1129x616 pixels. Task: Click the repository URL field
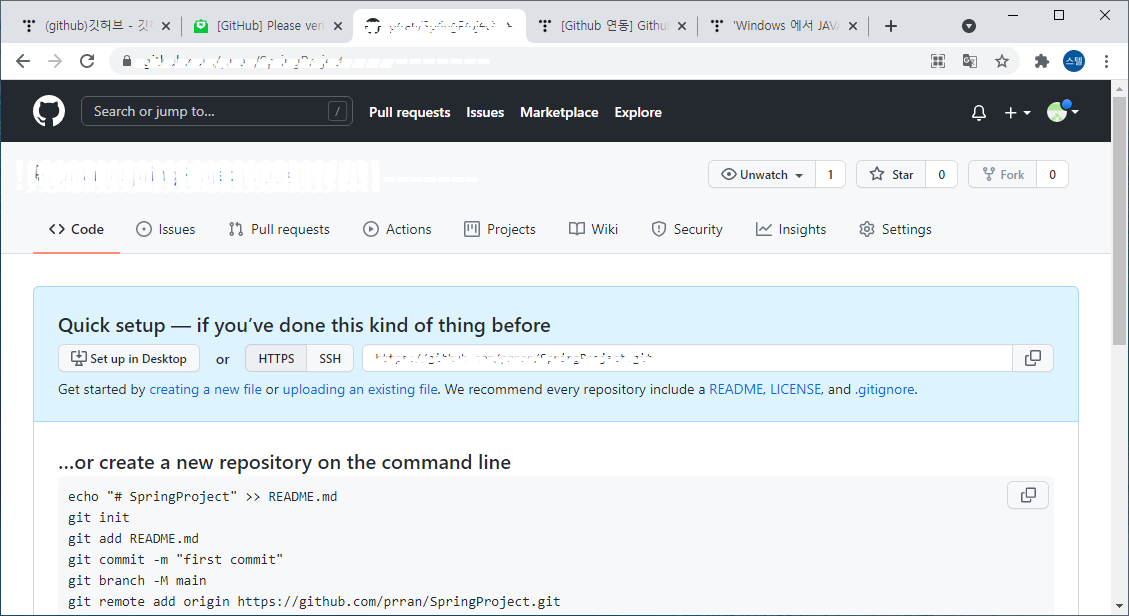[x=687, y=358]
